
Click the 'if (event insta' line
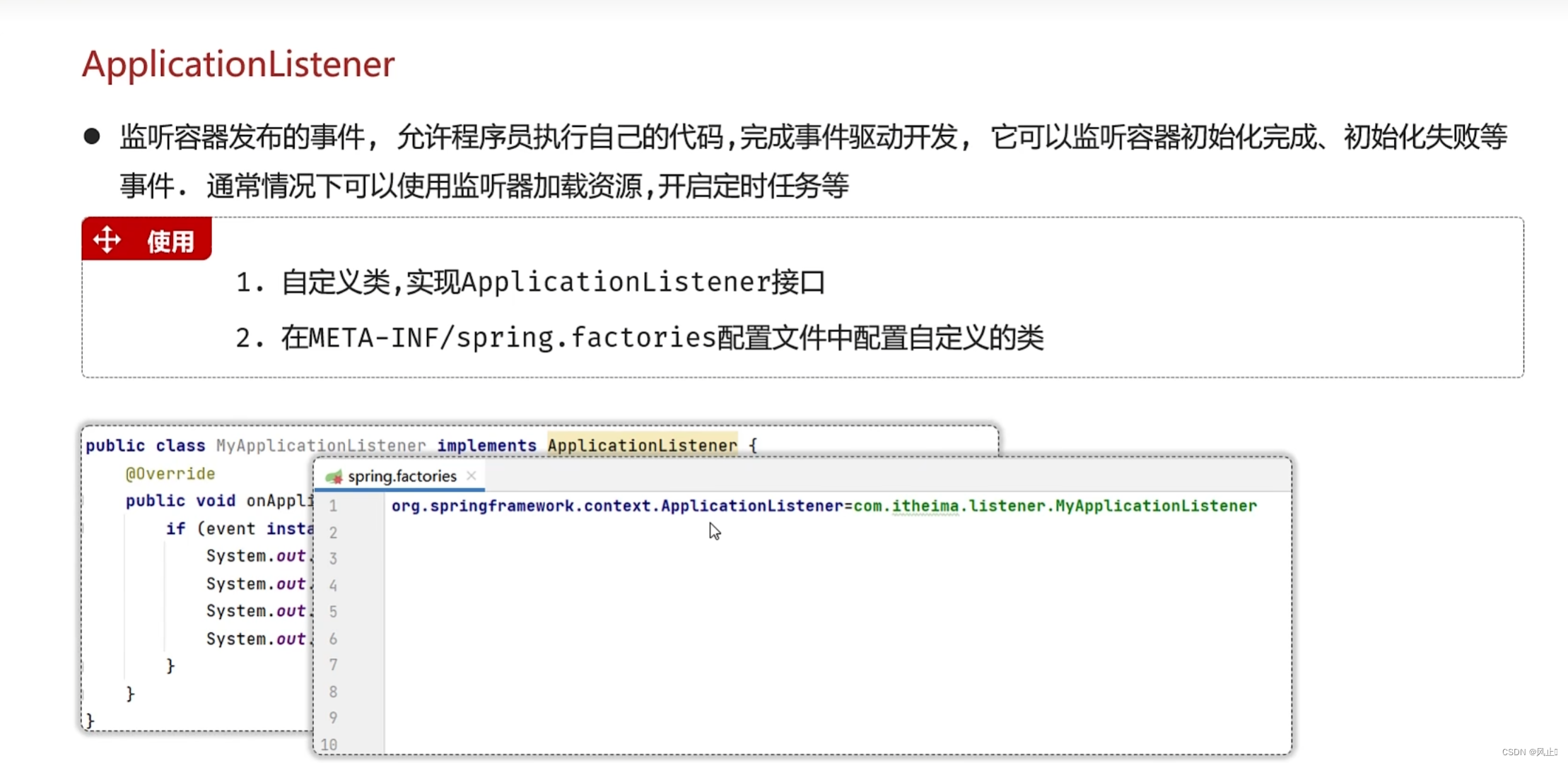(x=240, y=528)
